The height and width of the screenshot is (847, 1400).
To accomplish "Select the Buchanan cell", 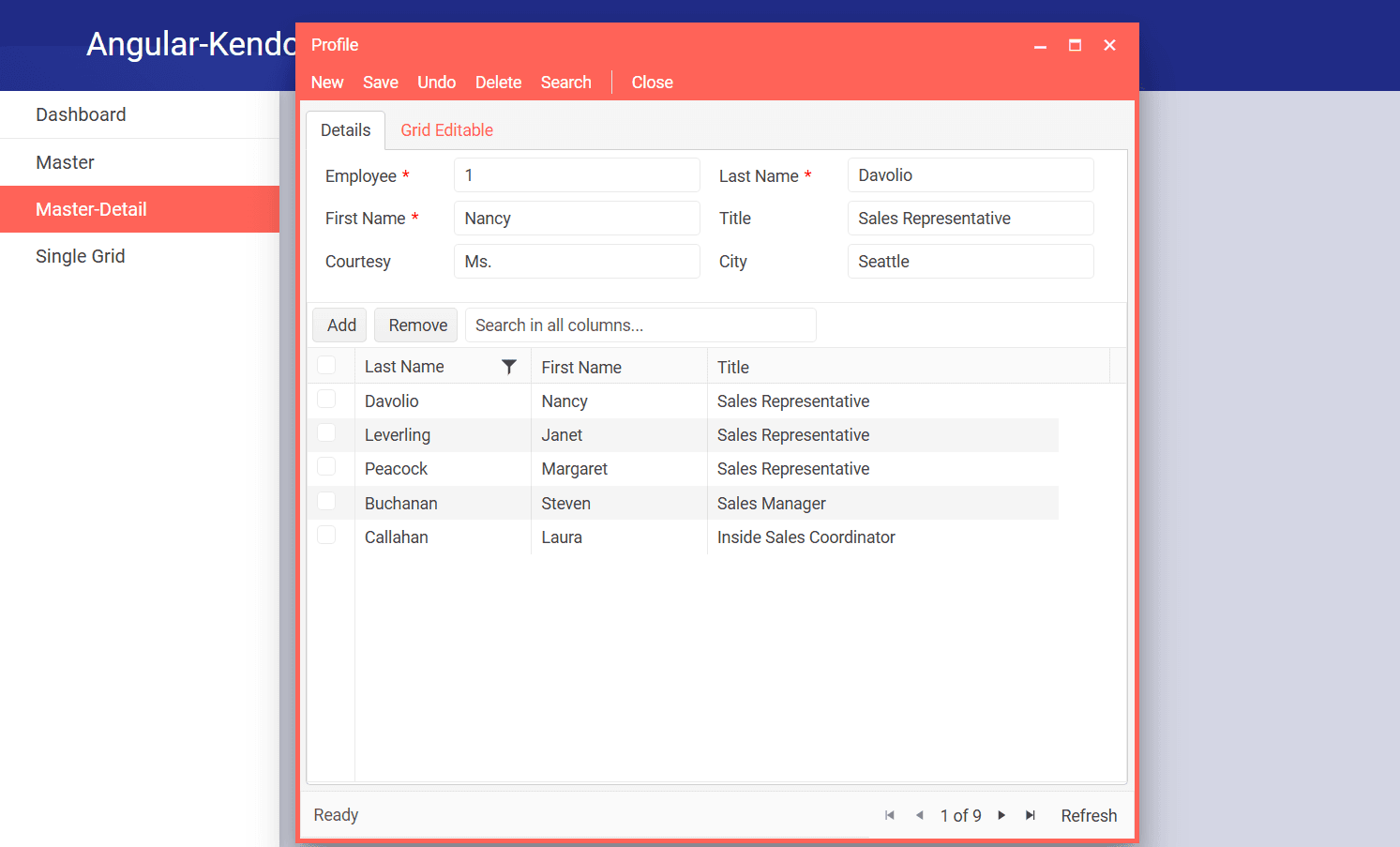I will click(x=443, y=504).
